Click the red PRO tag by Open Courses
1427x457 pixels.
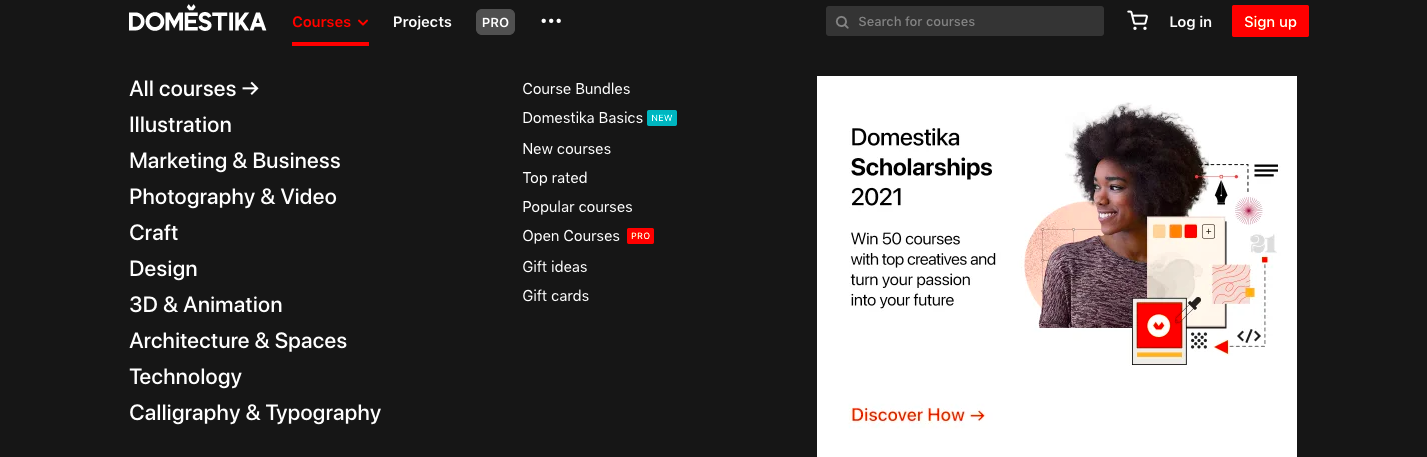coord(640,236)
